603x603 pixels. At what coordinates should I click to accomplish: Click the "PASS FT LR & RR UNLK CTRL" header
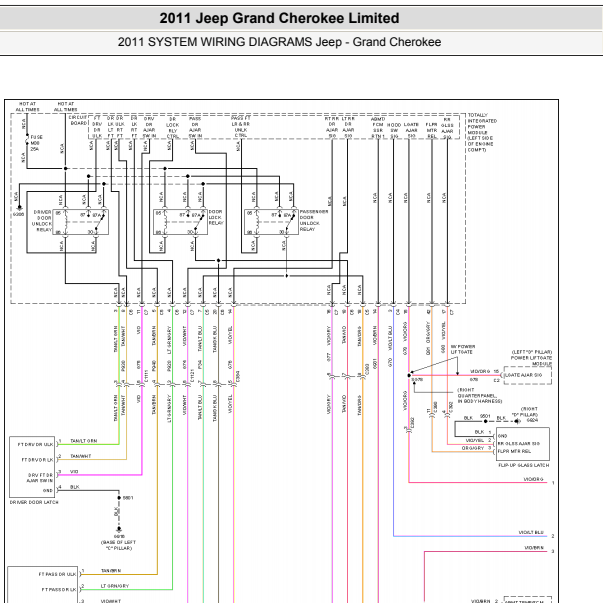pyautogui.click(x=241, y=127)
